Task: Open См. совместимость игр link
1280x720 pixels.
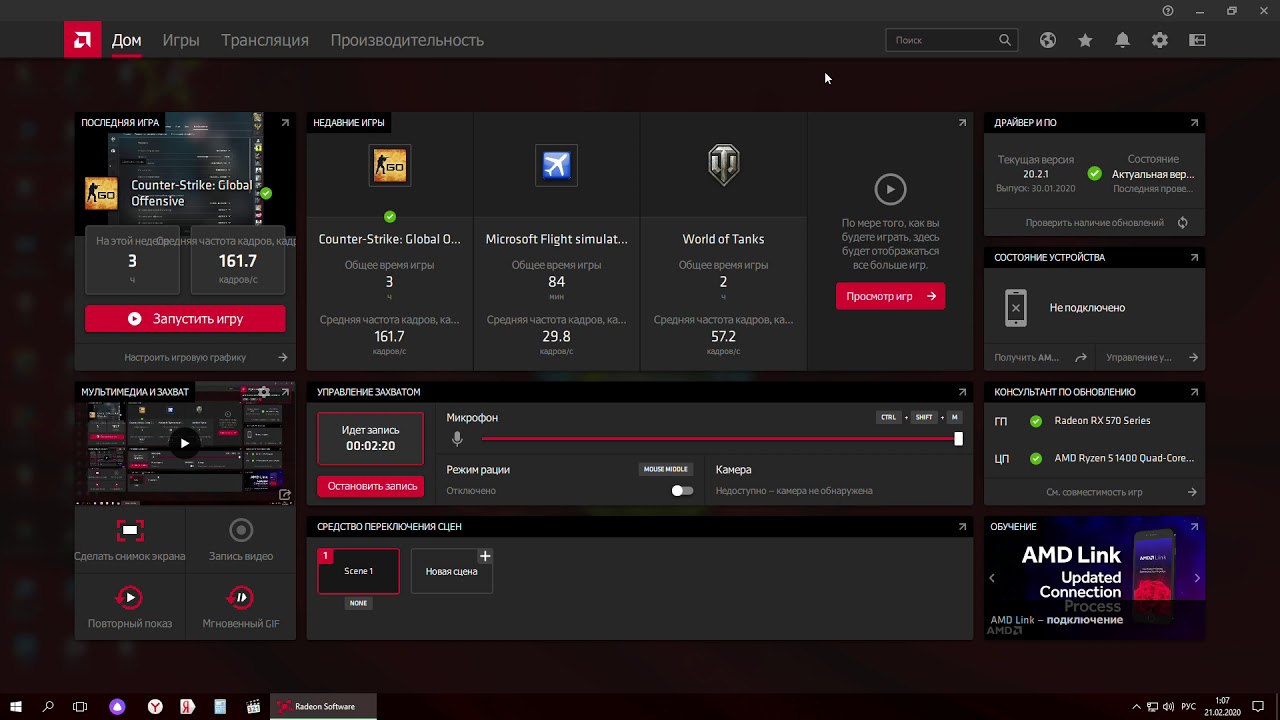Action: coord(1094,492)
